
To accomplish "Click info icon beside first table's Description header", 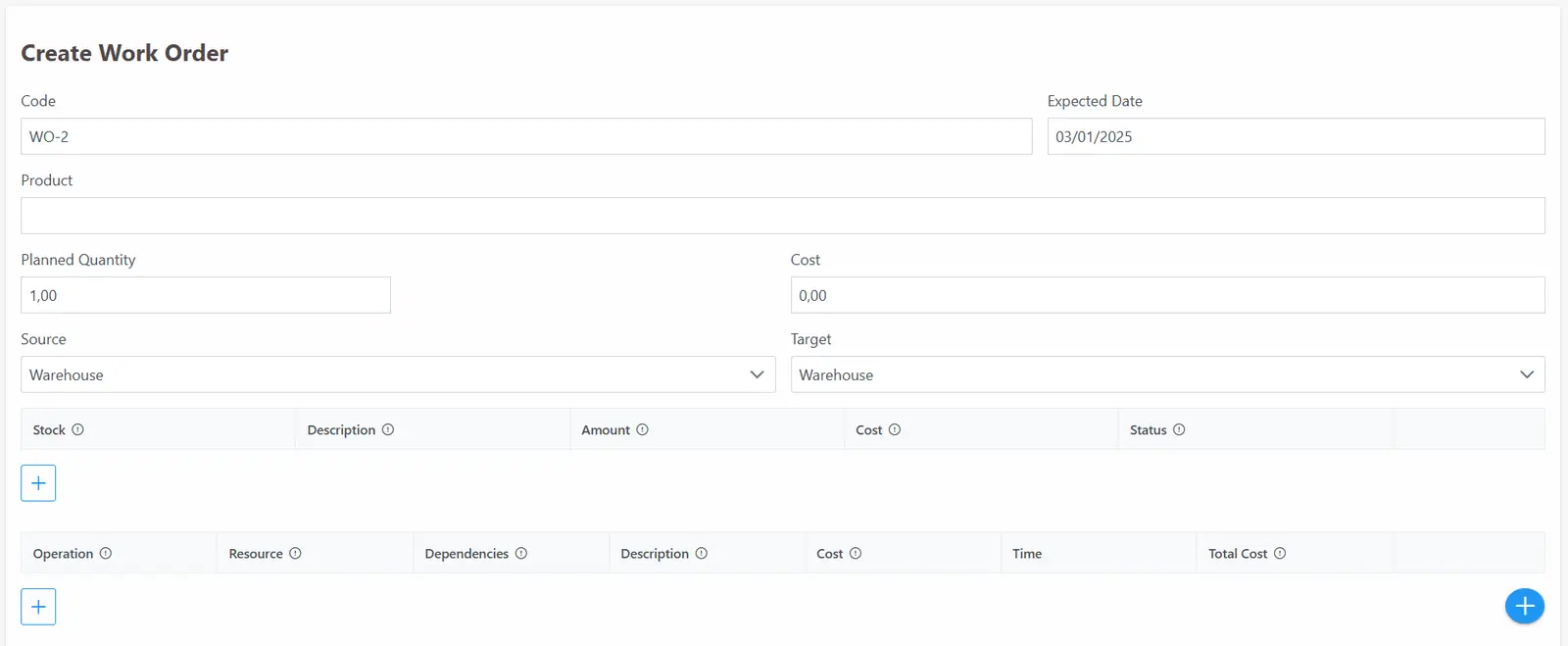I will (388, 429).
